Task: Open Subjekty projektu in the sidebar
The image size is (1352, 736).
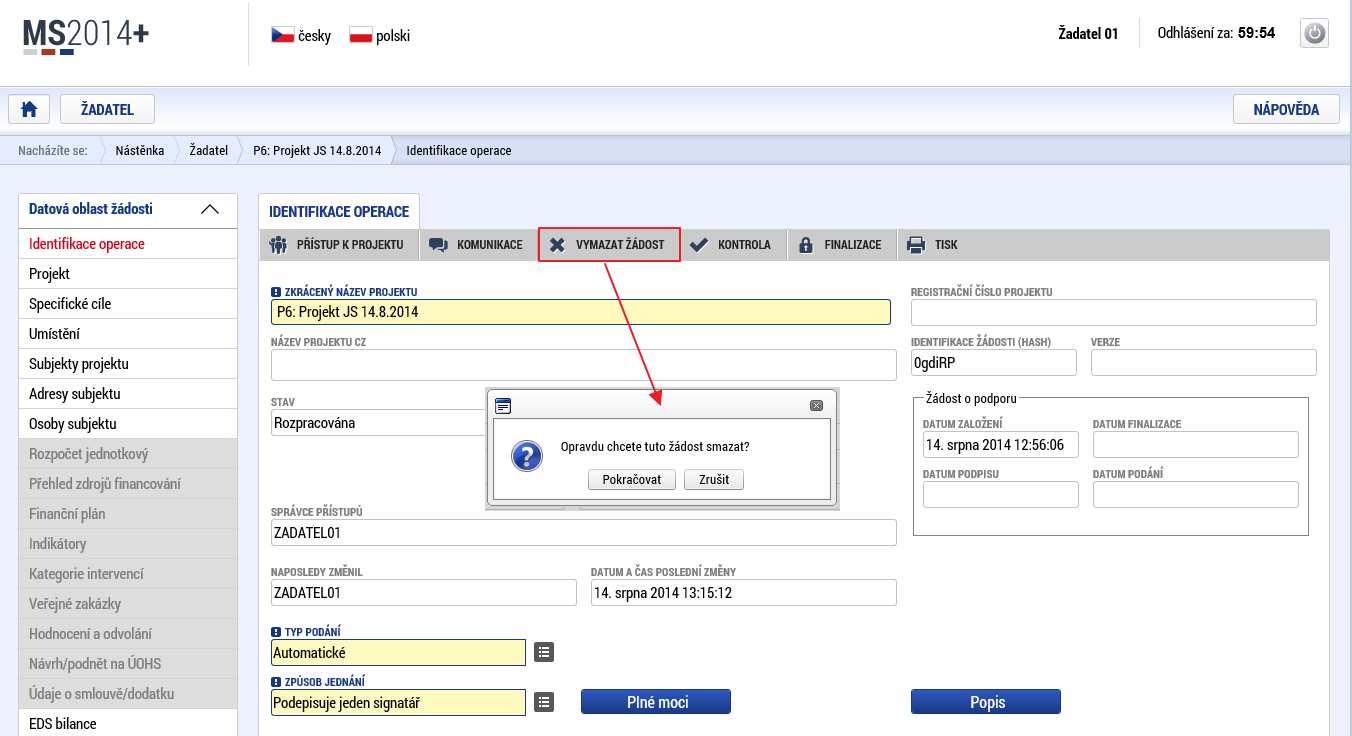Action: (x=128, y=364)
